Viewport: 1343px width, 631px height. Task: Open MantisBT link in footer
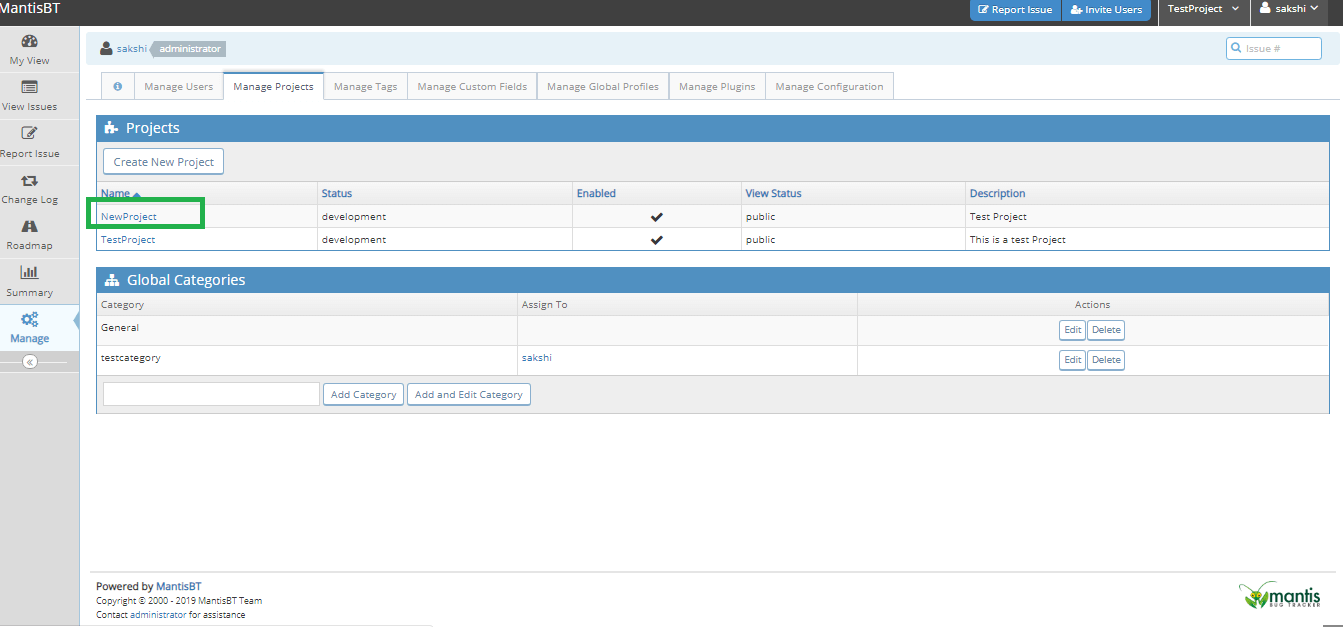179,586
